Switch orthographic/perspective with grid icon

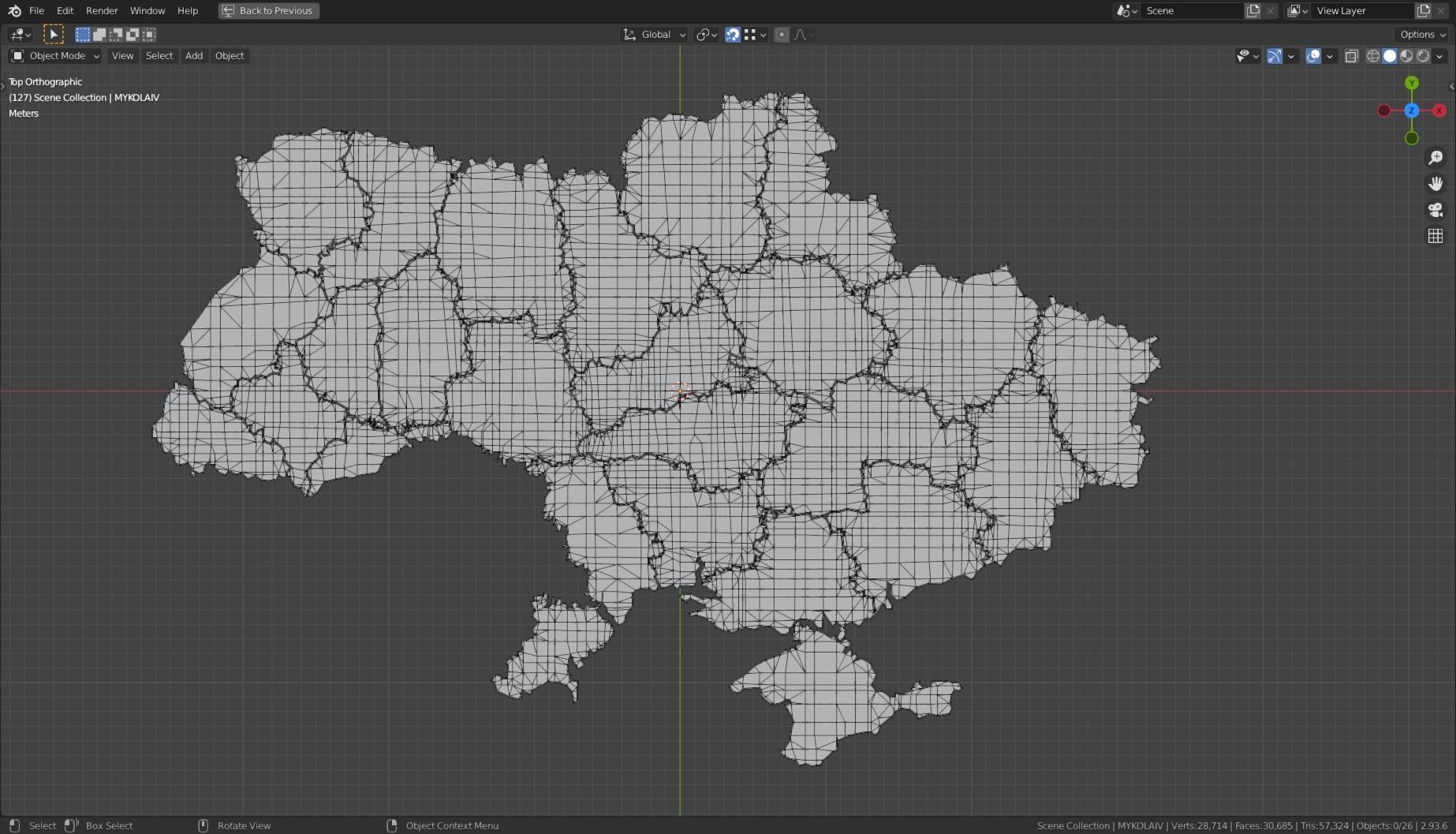(1435, 236)
